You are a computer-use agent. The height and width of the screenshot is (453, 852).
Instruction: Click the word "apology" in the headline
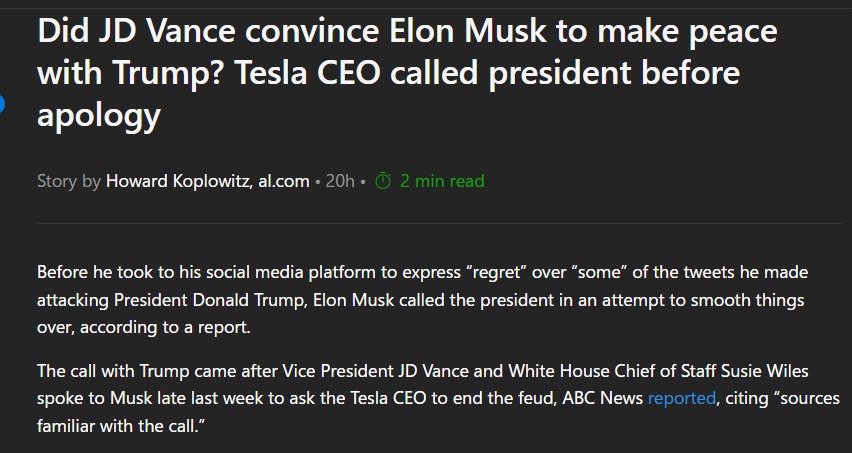point(99,115)
